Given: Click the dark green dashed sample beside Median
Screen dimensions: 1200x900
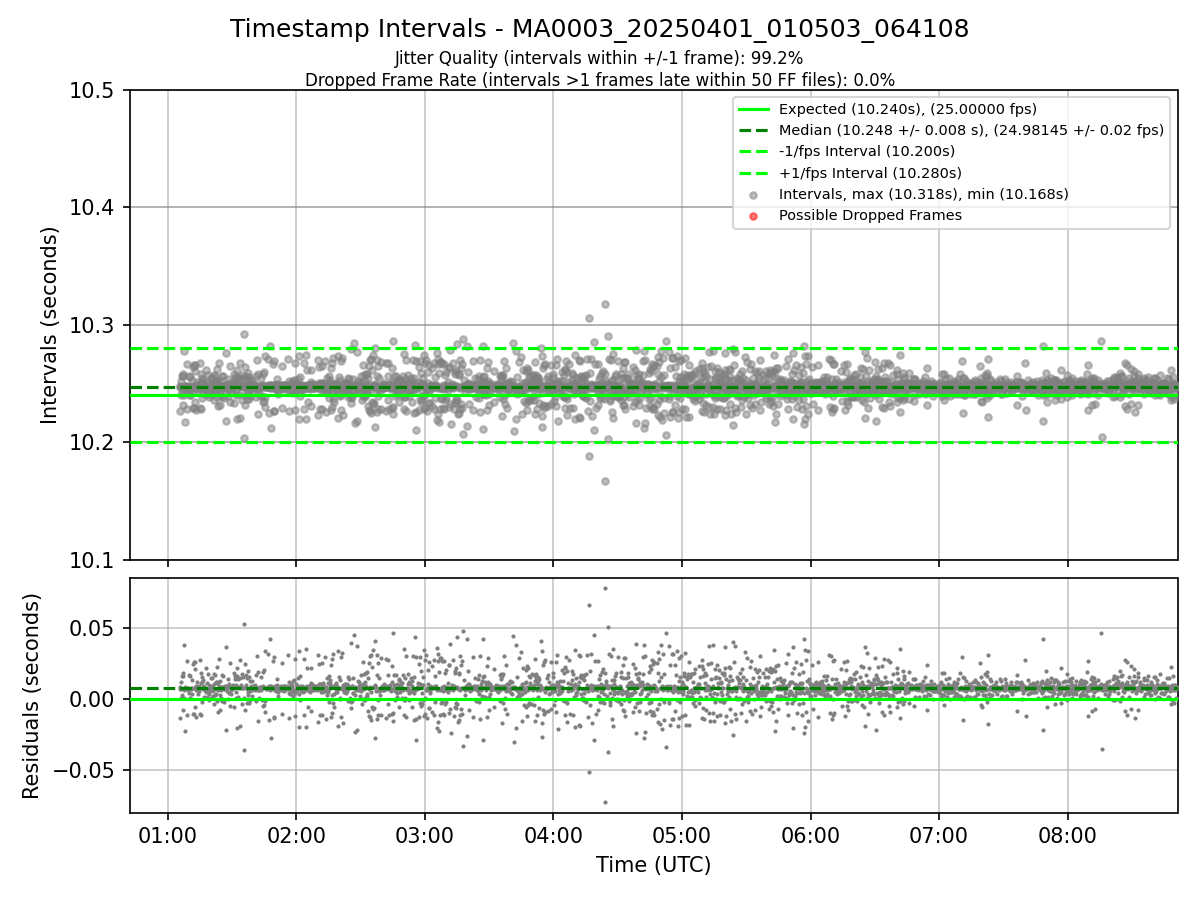Looking at the screenshot, I should pyautogui.click(x=754, y=130).
